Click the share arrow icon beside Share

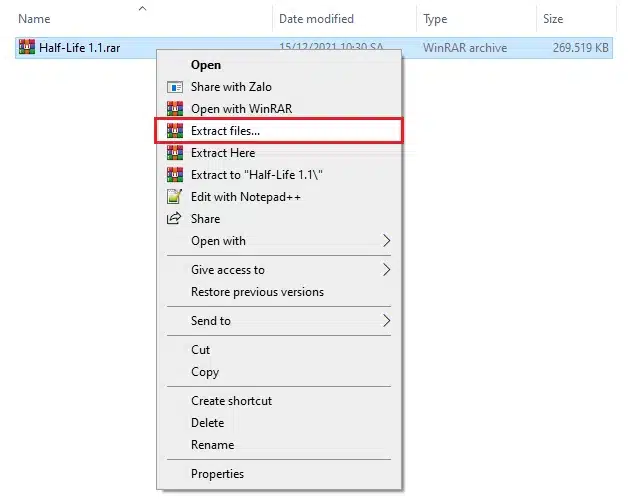[x=174, y=219]
